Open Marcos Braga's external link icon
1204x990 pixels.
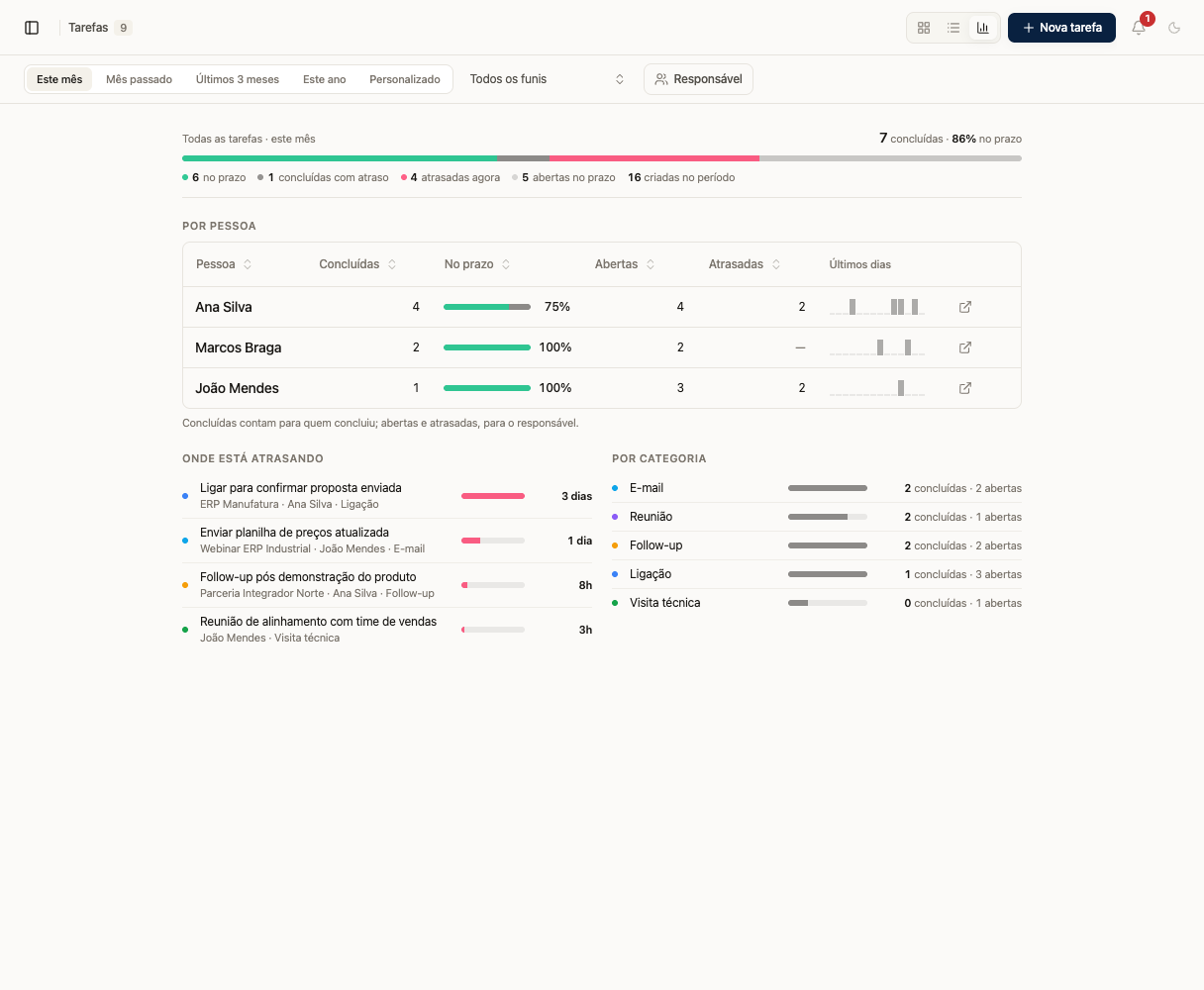pos(965,347)
